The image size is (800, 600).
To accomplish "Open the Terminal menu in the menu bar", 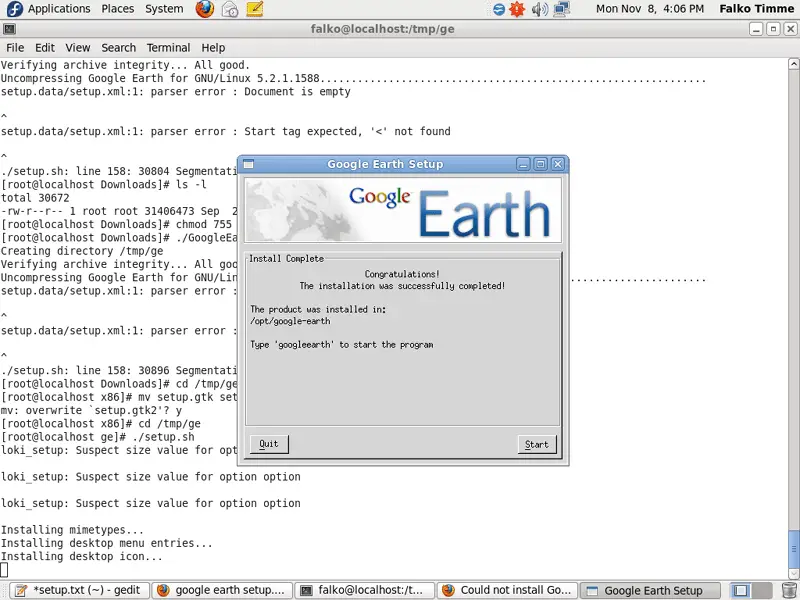I will coord(168,47).
